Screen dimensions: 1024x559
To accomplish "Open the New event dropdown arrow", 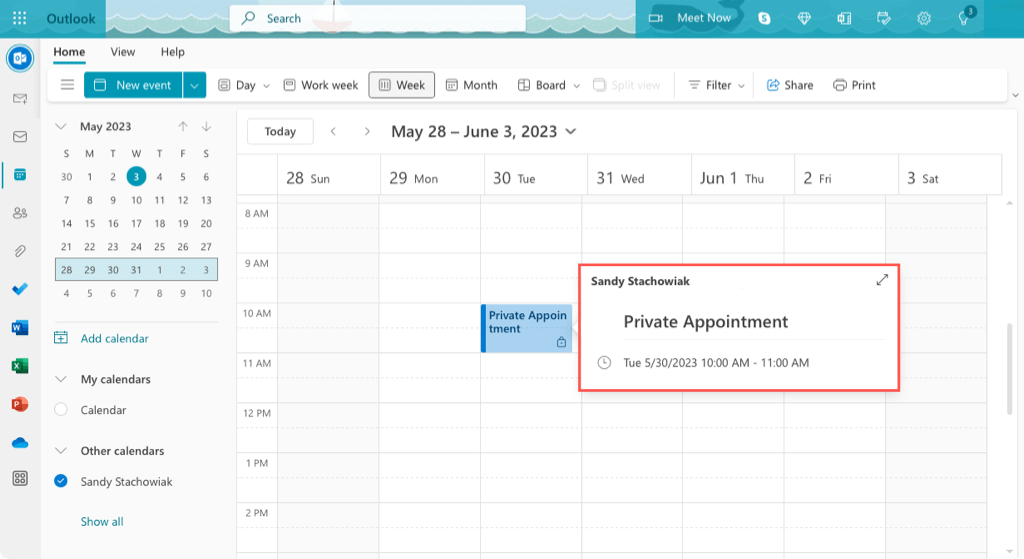I will [x=195, y=85].
